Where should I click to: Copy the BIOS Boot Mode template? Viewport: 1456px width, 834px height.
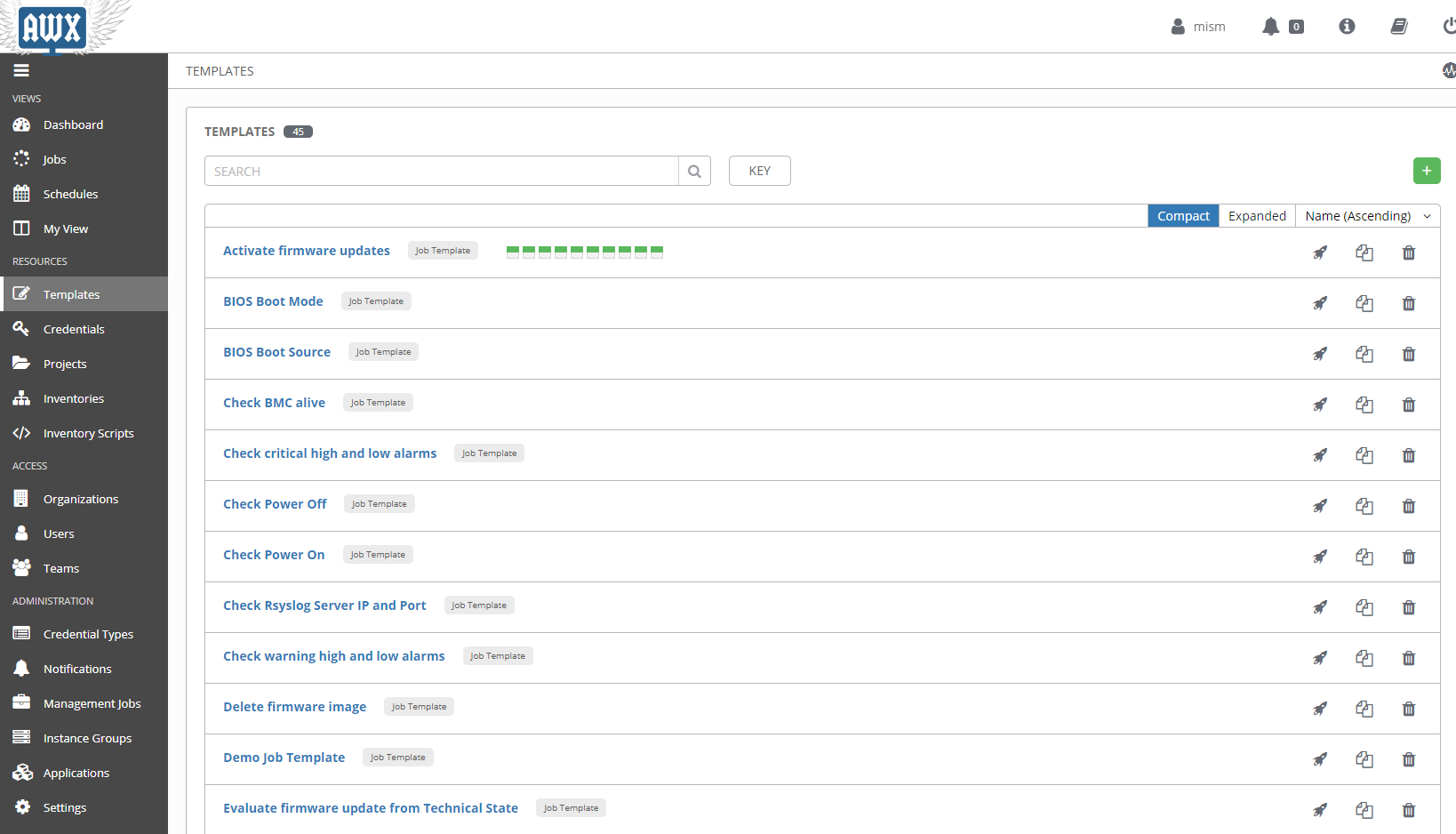1364,303
